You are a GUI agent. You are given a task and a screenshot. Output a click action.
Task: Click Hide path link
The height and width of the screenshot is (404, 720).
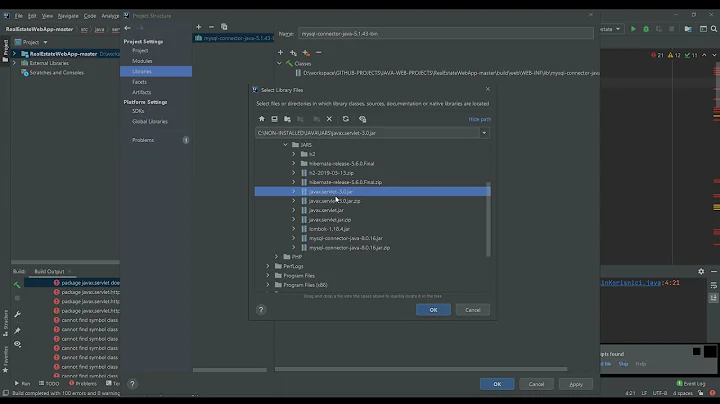click(x=479, y=119)
